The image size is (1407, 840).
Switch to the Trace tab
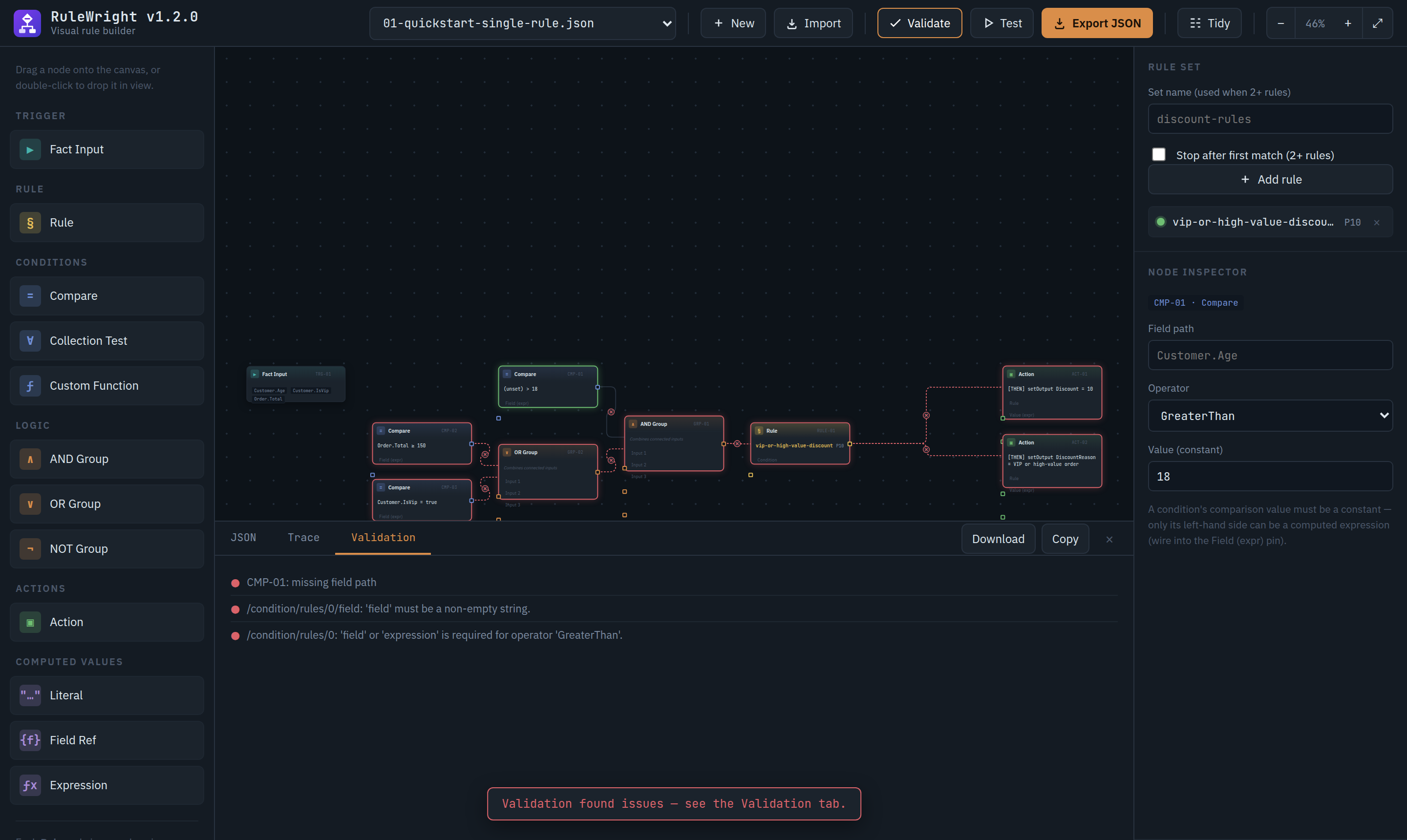coord(303,538)
